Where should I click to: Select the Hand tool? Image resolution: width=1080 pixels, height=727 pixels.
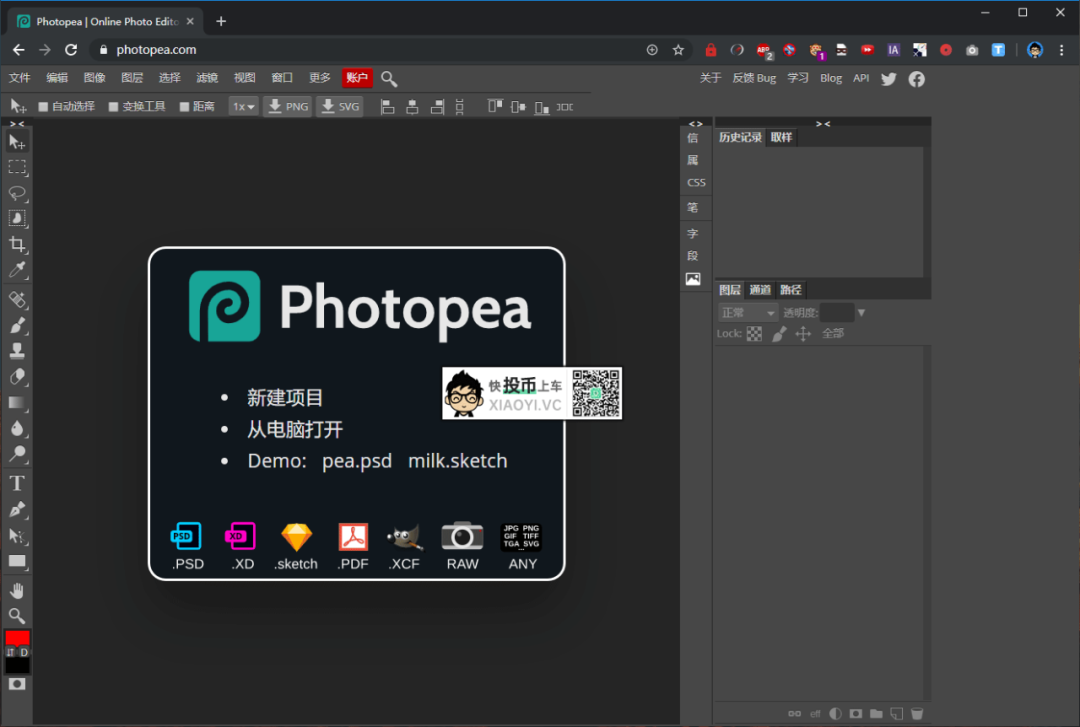[x=17, y=590]
